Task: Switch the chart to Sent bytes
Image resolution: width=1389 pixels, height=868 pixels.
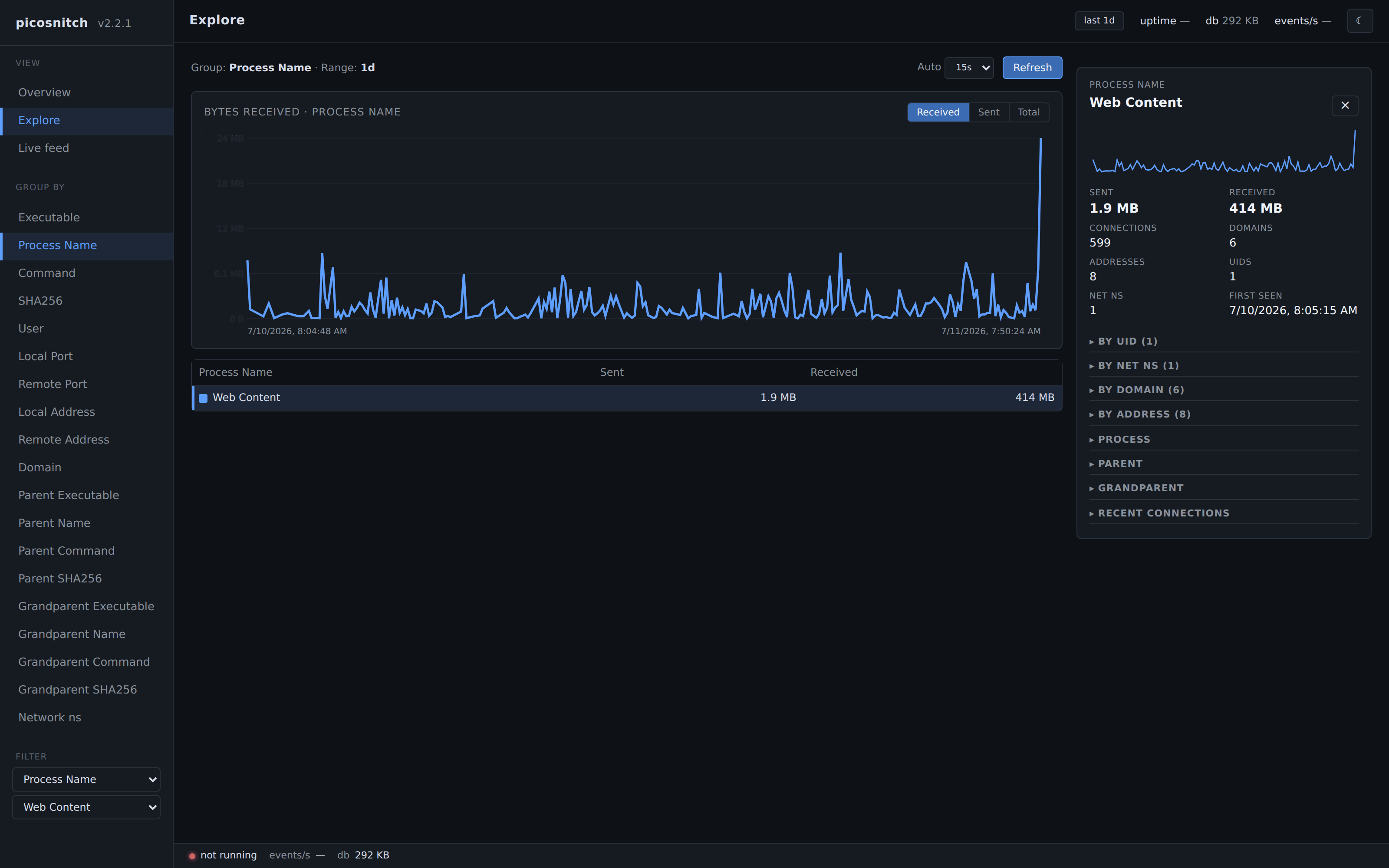Action: pyautogui.click(x=988, y=112)
